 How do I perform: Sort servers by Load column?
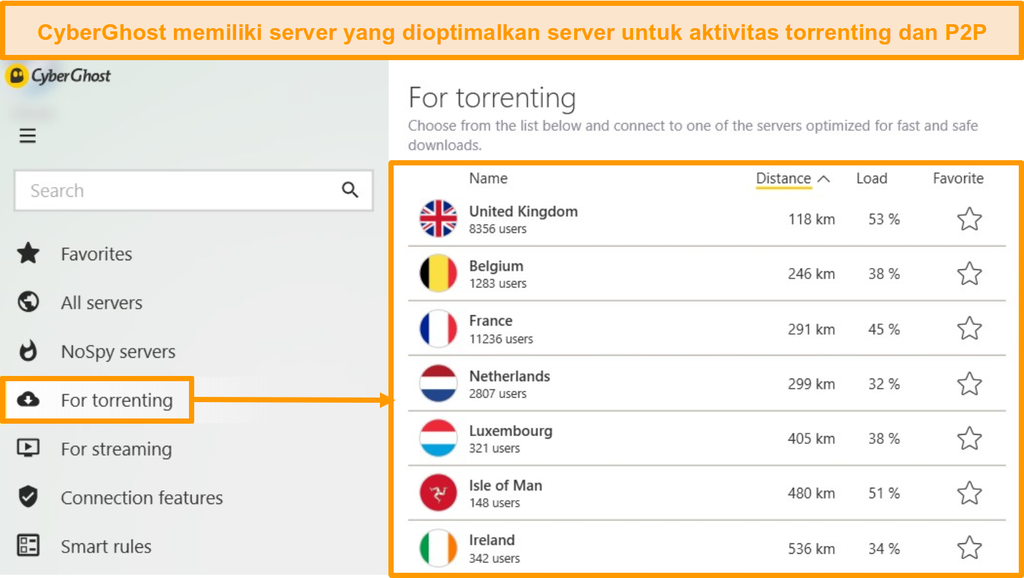pos(872,178)
